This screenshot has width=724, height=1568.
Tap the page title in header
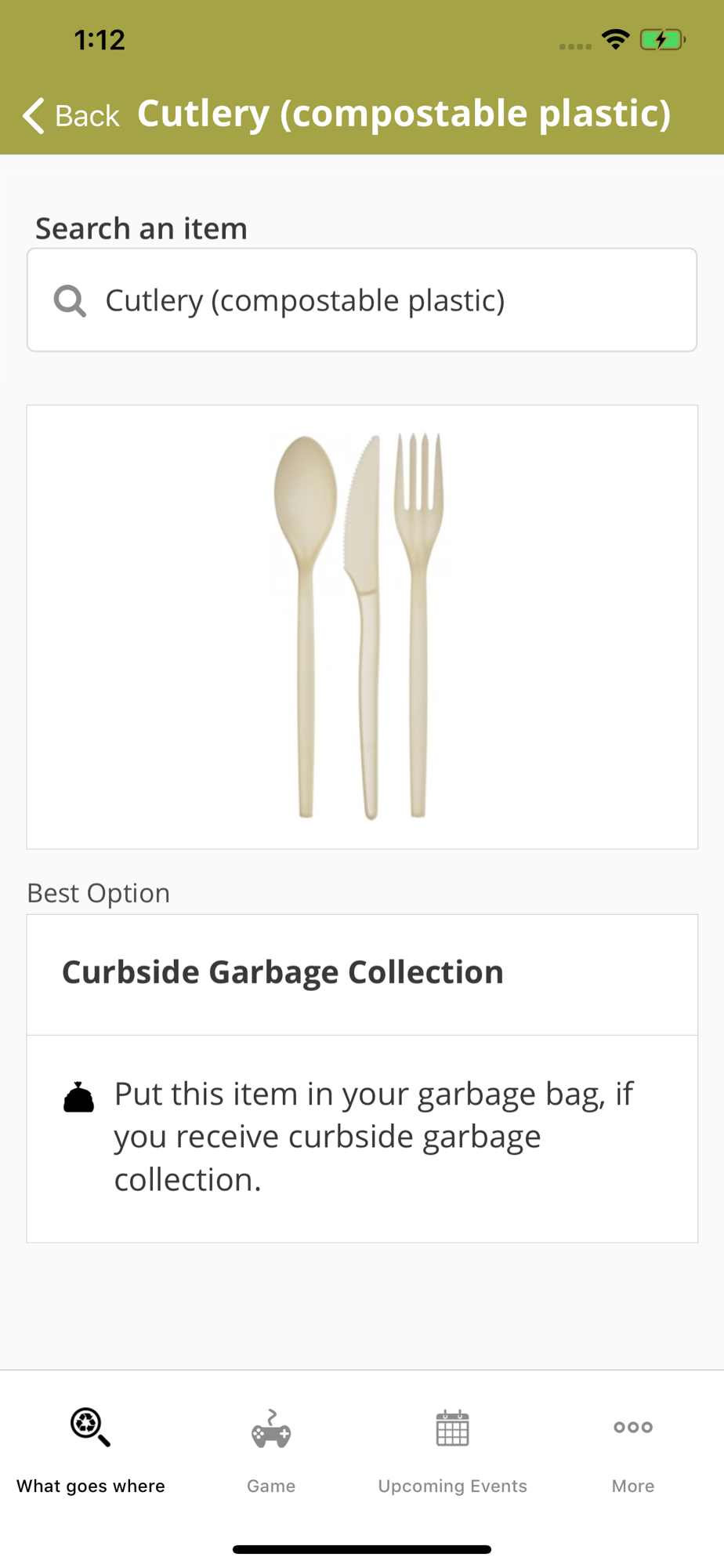click(x=404, y=114)
